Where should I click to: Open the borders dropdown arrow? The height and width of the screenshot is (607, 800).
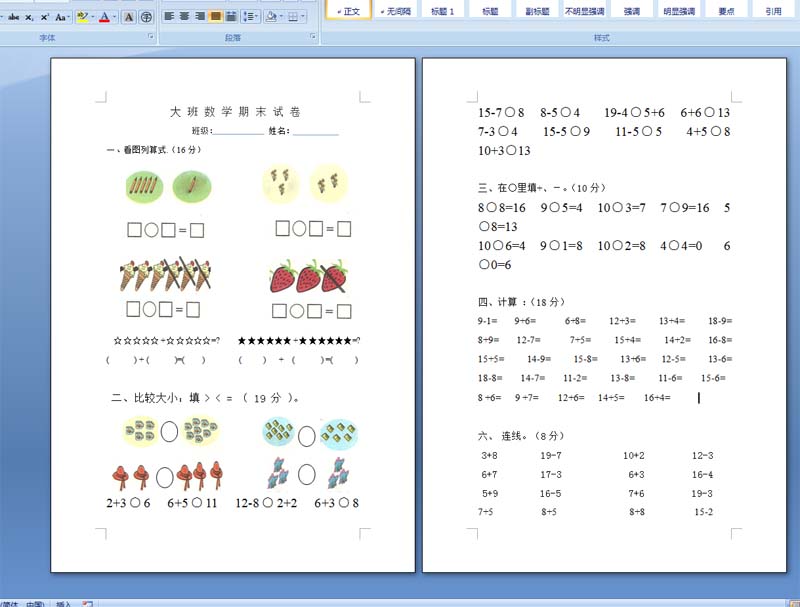tap(303, 17)
